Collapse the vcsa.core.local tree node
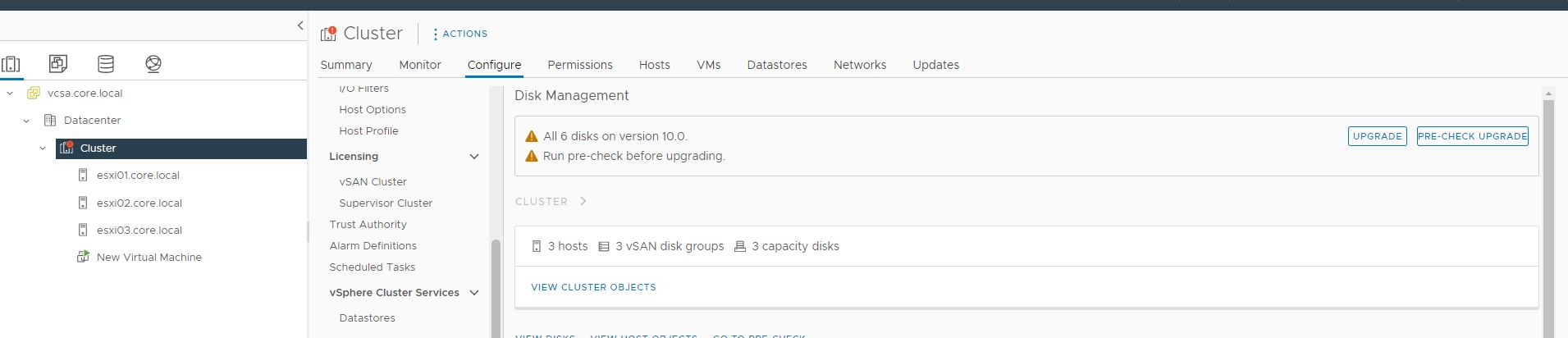This screenshot has height=338, width=1568. [10, 94]
